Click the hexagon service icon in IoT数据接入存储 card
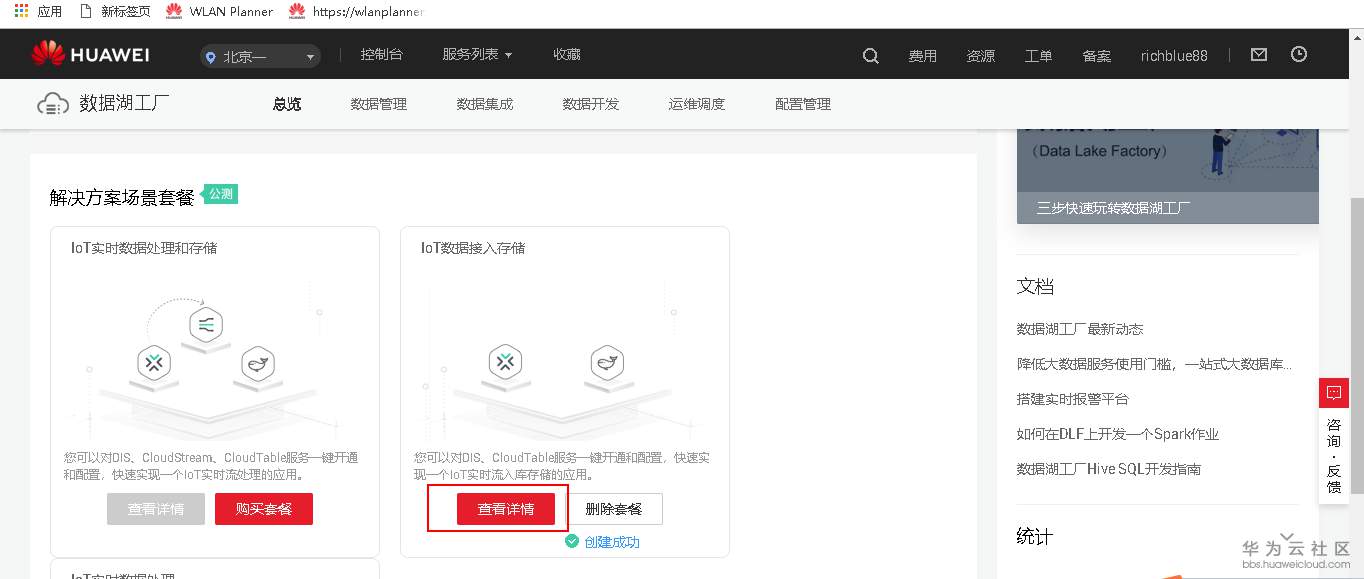The height and width of the screenshot is (579, 1364). click(505, 363)
